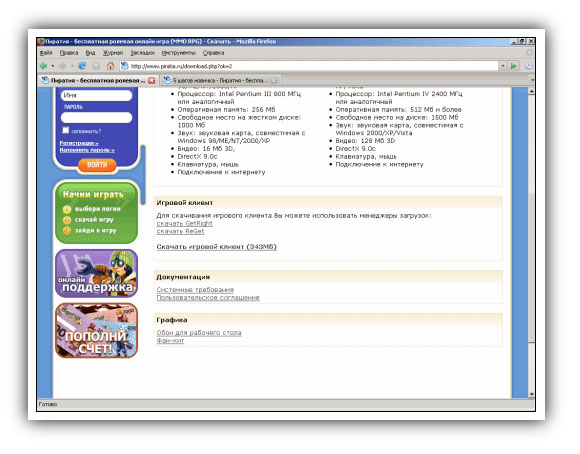Click the Имя username input field
The height and width of the screenshot is (454, 580).
96,95
